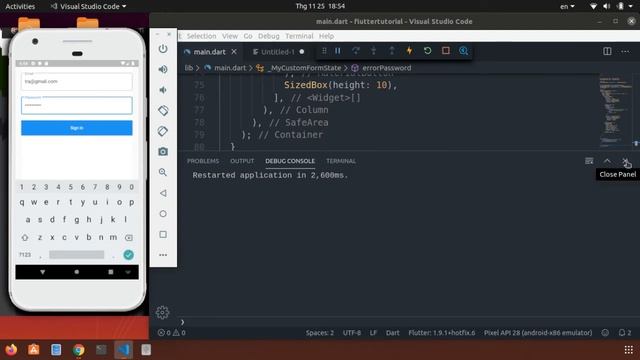Split the editor to the right
This screenshot has width=640, height=360.
[607, 51]
